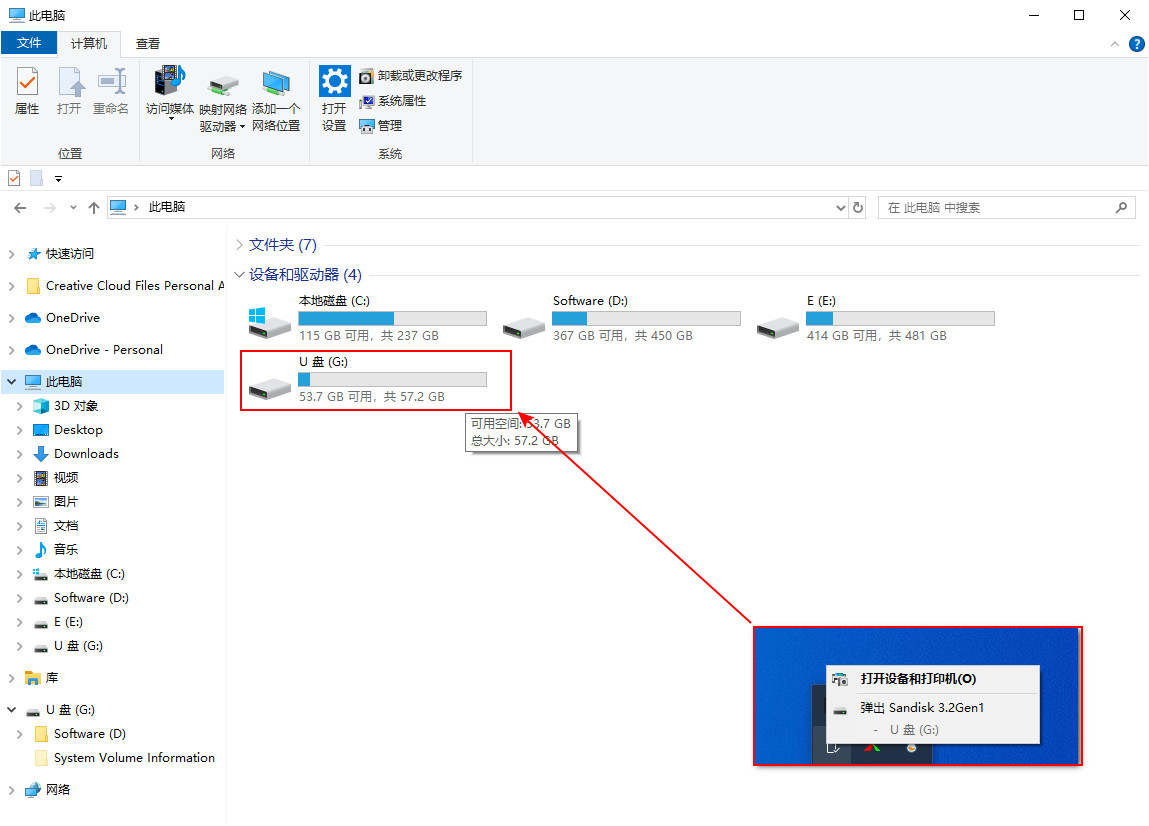Click 卸载或更改程序 in the ribbon
The width and height of the screenshot is (1149, 826).
pyautogui.click(x=411, y=76)
